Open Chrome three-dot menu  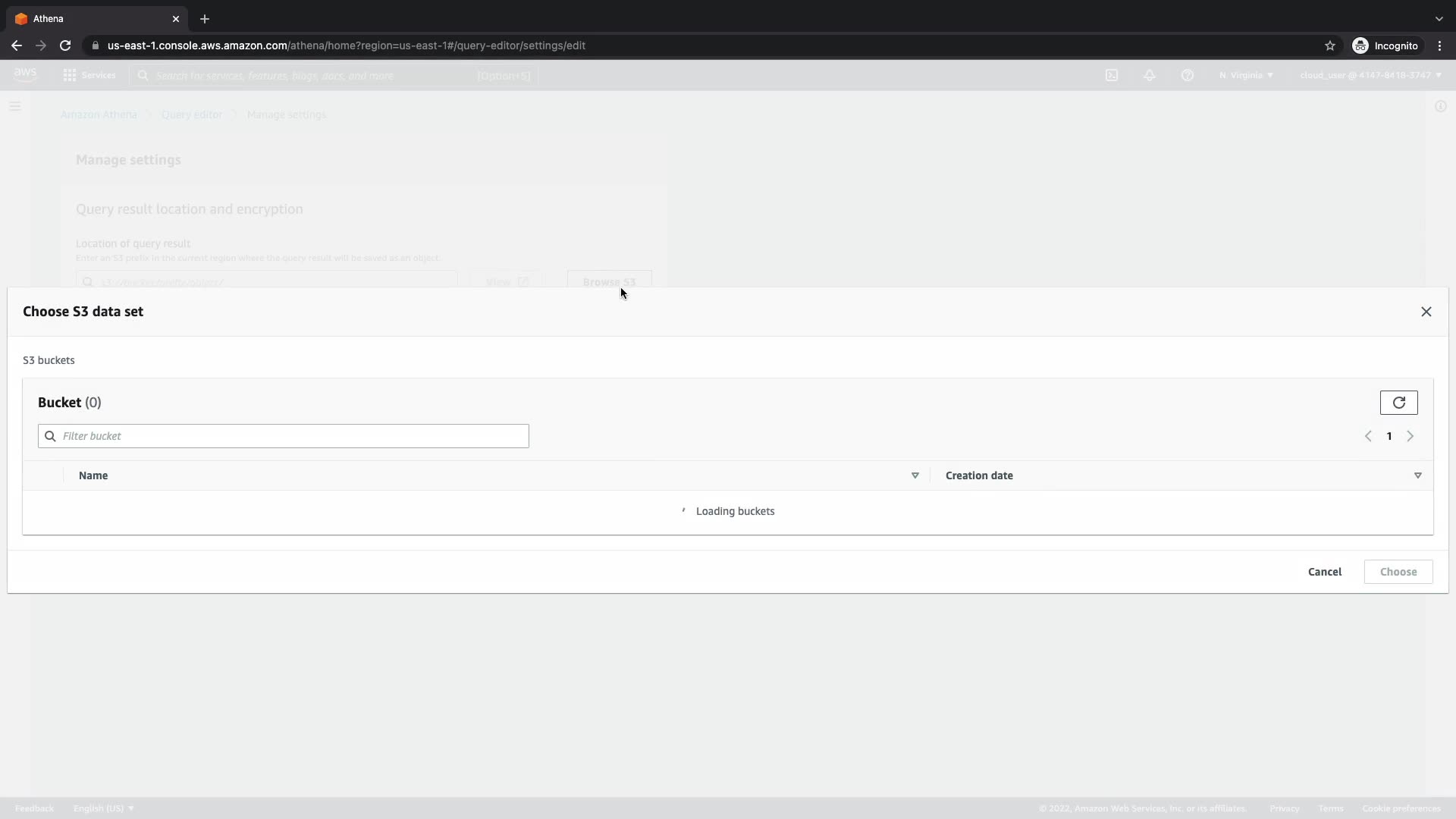tap(1439, 45)
